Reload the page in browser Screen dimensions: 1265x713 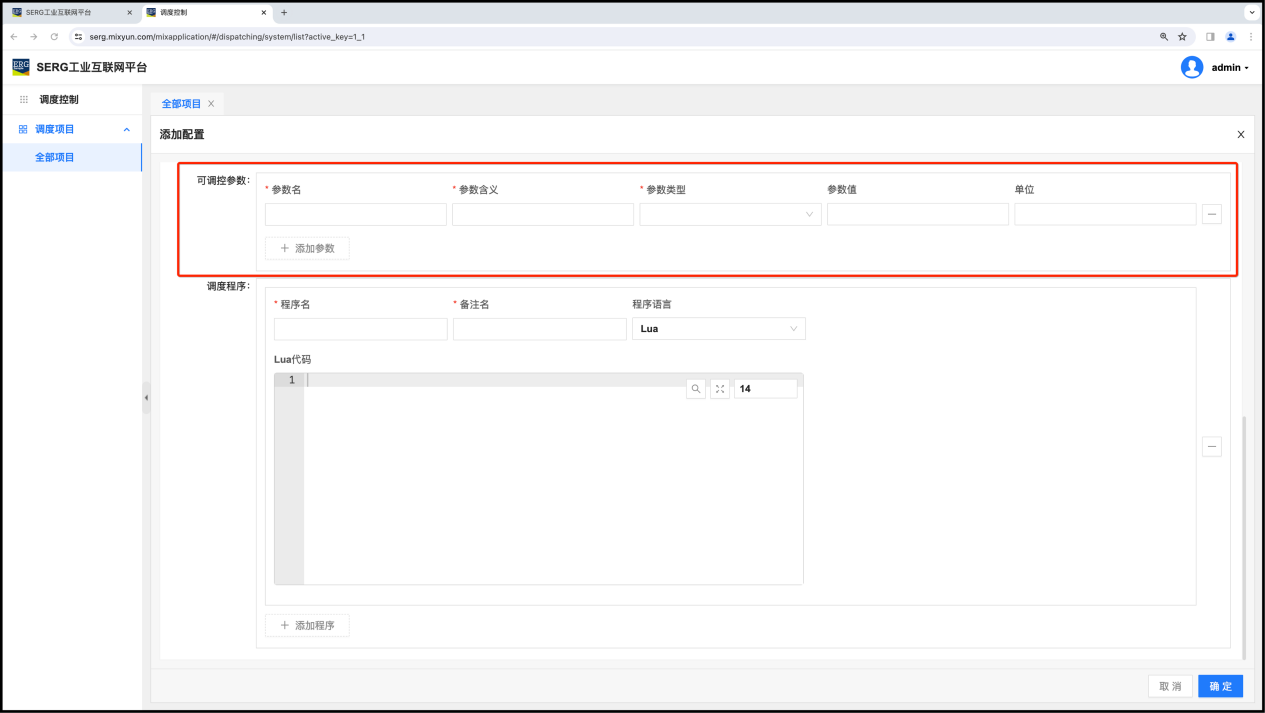54,36
